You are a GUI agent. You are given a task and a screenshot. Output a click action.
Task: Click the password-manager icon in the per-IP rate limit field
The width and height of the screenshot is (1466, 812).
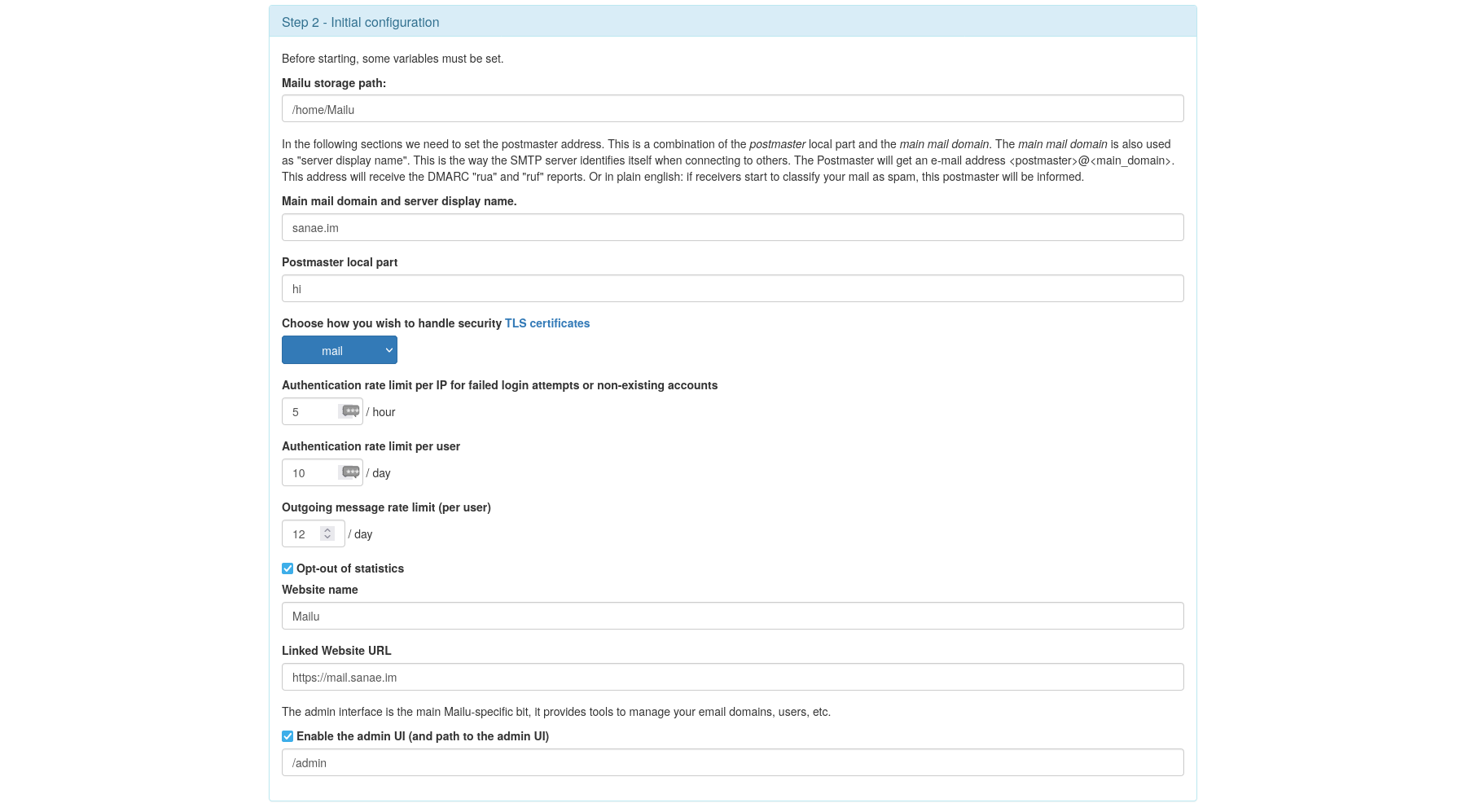point(350,411)
